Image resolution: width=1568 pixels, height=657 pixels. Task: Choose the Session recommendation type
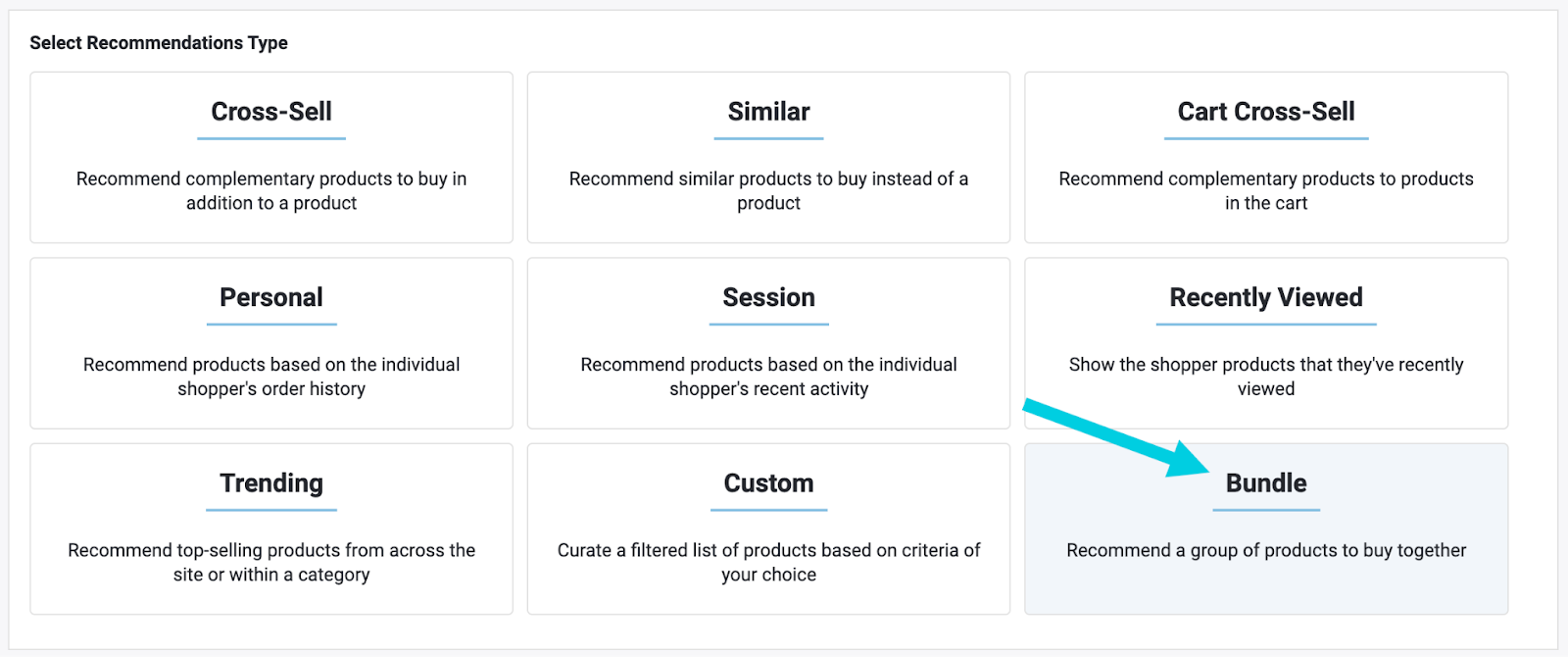tap(768, 343)
